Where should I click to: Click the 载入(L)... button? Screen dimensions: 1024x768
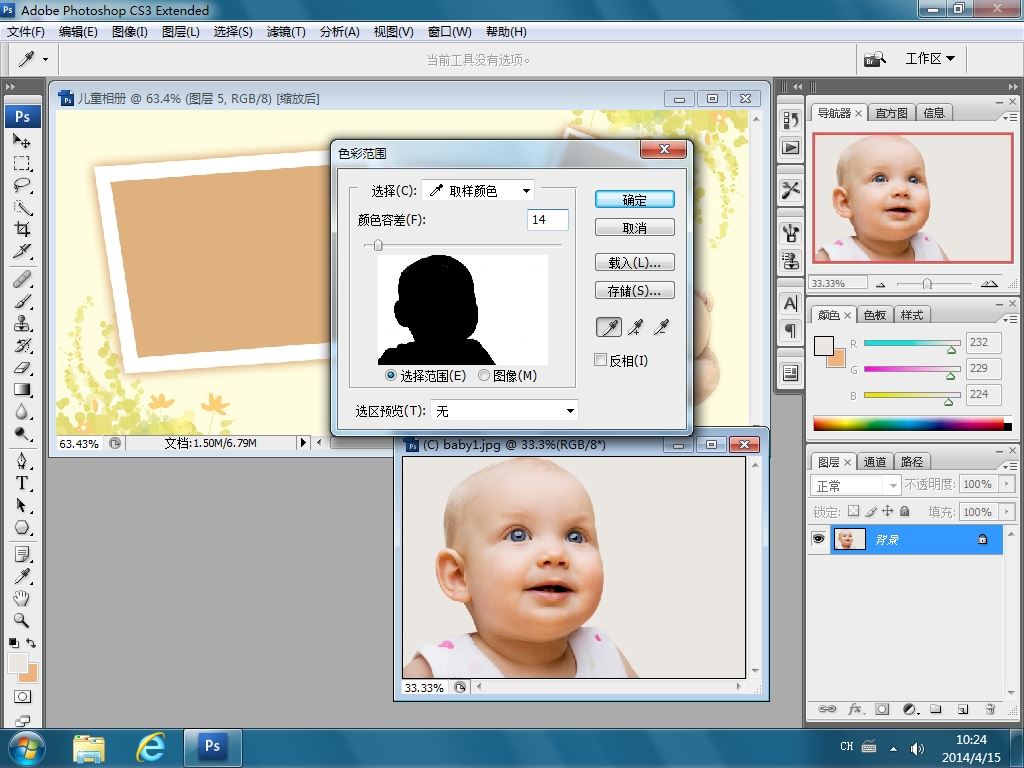coord(635,263)
